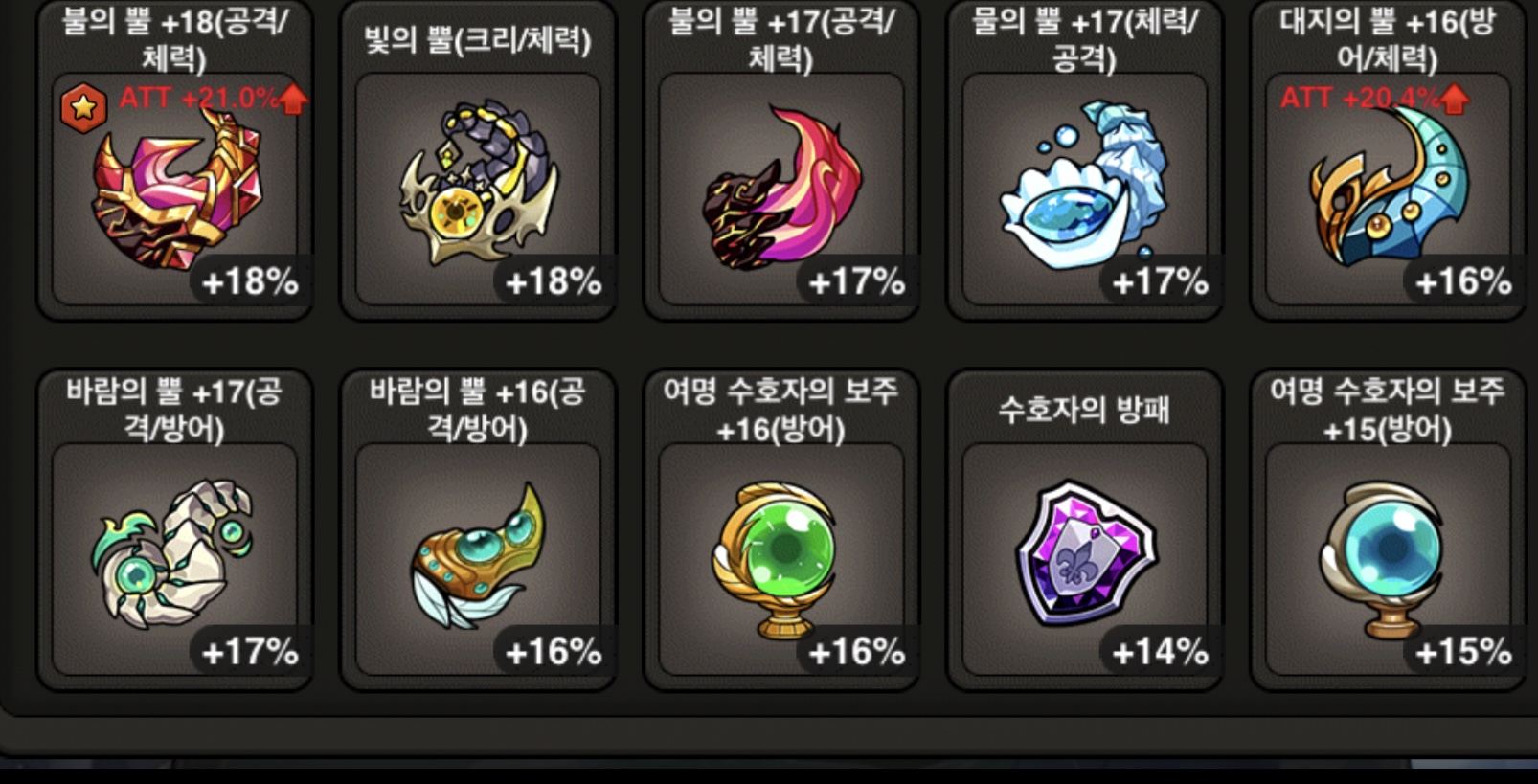
Task: Select the purple guardian's shield
Action: pyautogui.click(x=1085, y=560)
